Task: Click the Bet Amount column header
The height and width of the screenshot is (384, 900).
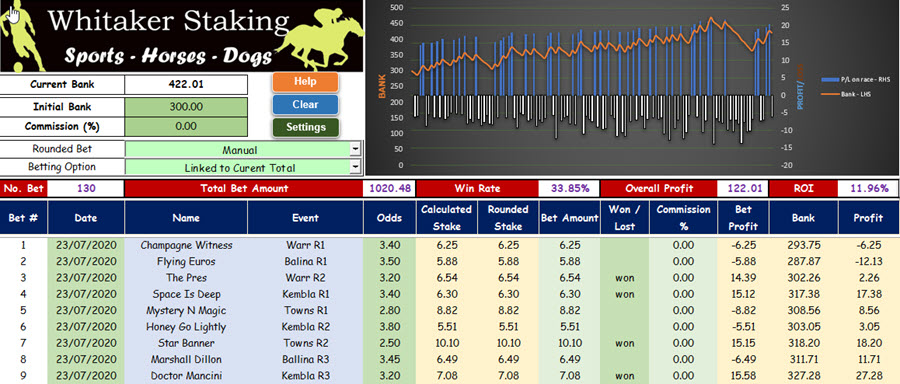Action: (569, 218)
